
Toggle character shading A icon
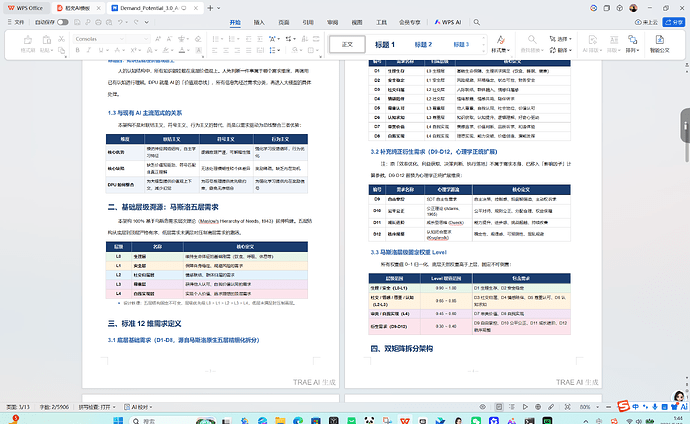(198, 50)
